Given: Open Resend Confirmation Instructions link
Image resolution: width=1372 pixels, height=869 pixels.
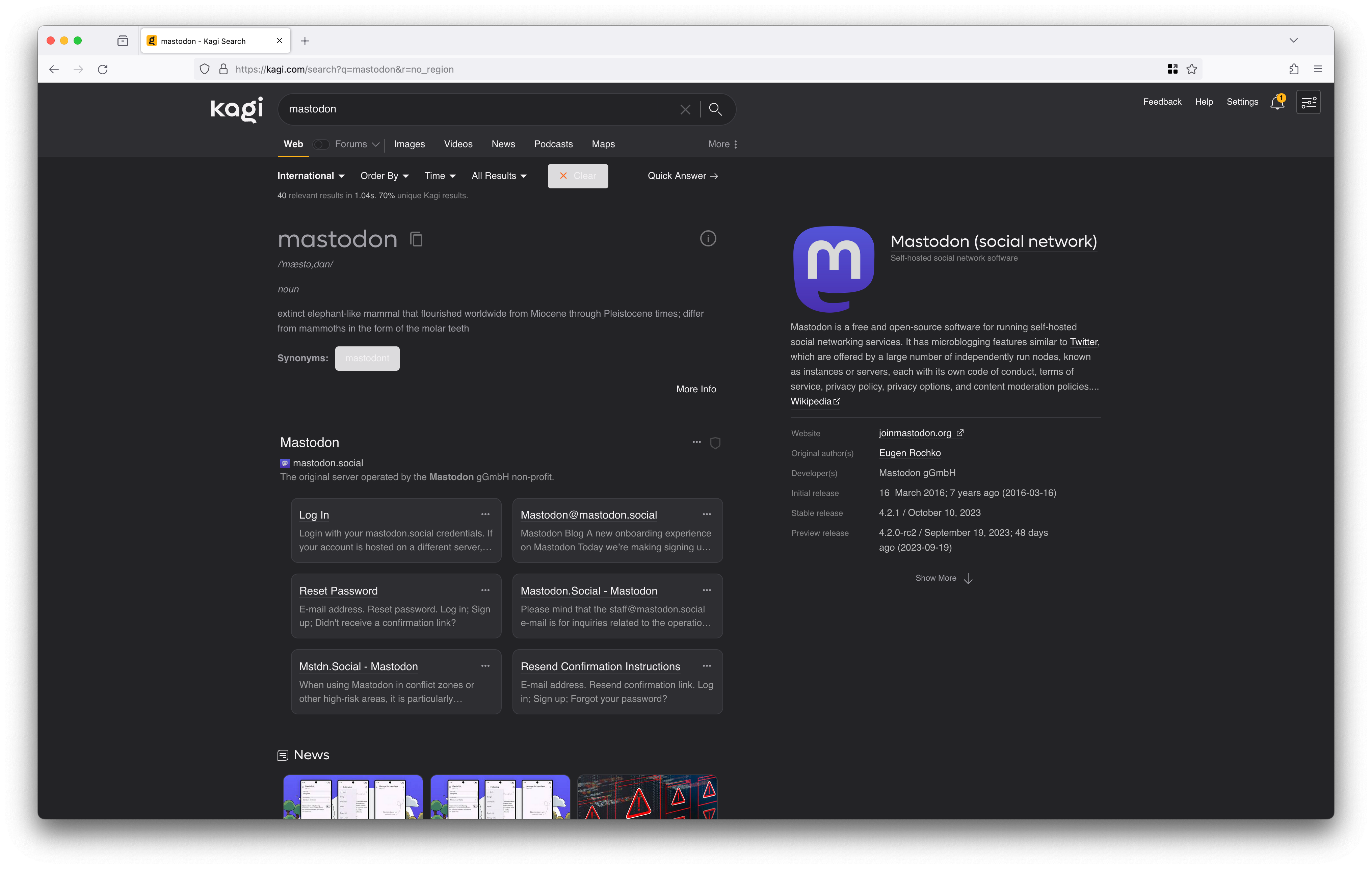Looking at the screenshot, I should coord(600,667).
